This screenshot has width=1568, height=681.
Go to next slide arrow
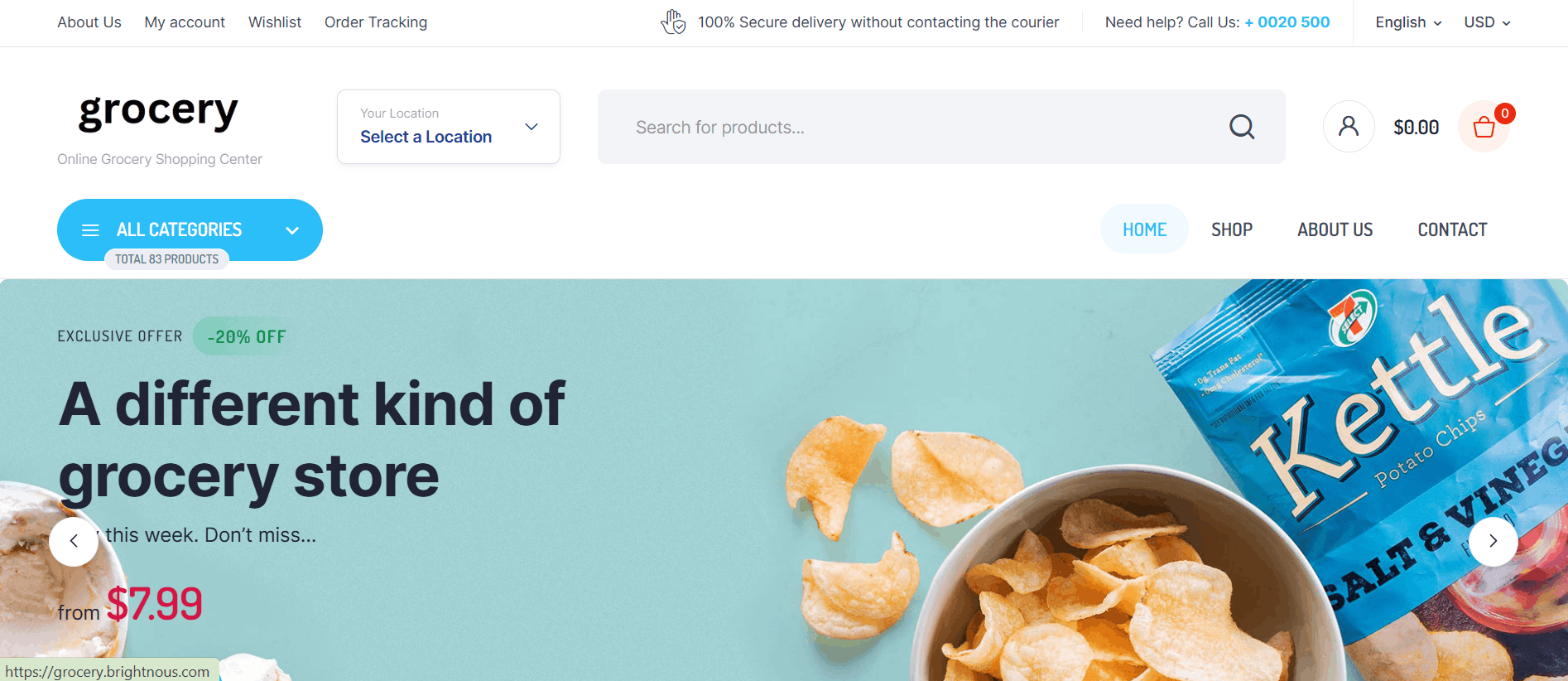click(1493, 541)
